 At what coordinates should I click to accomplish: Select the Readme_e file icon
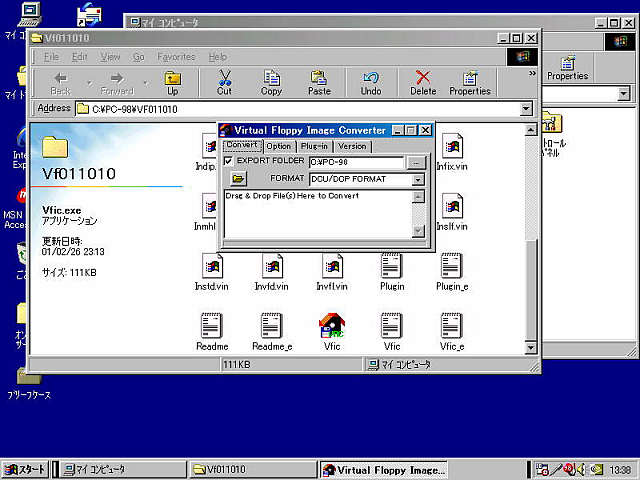[272, 331]
